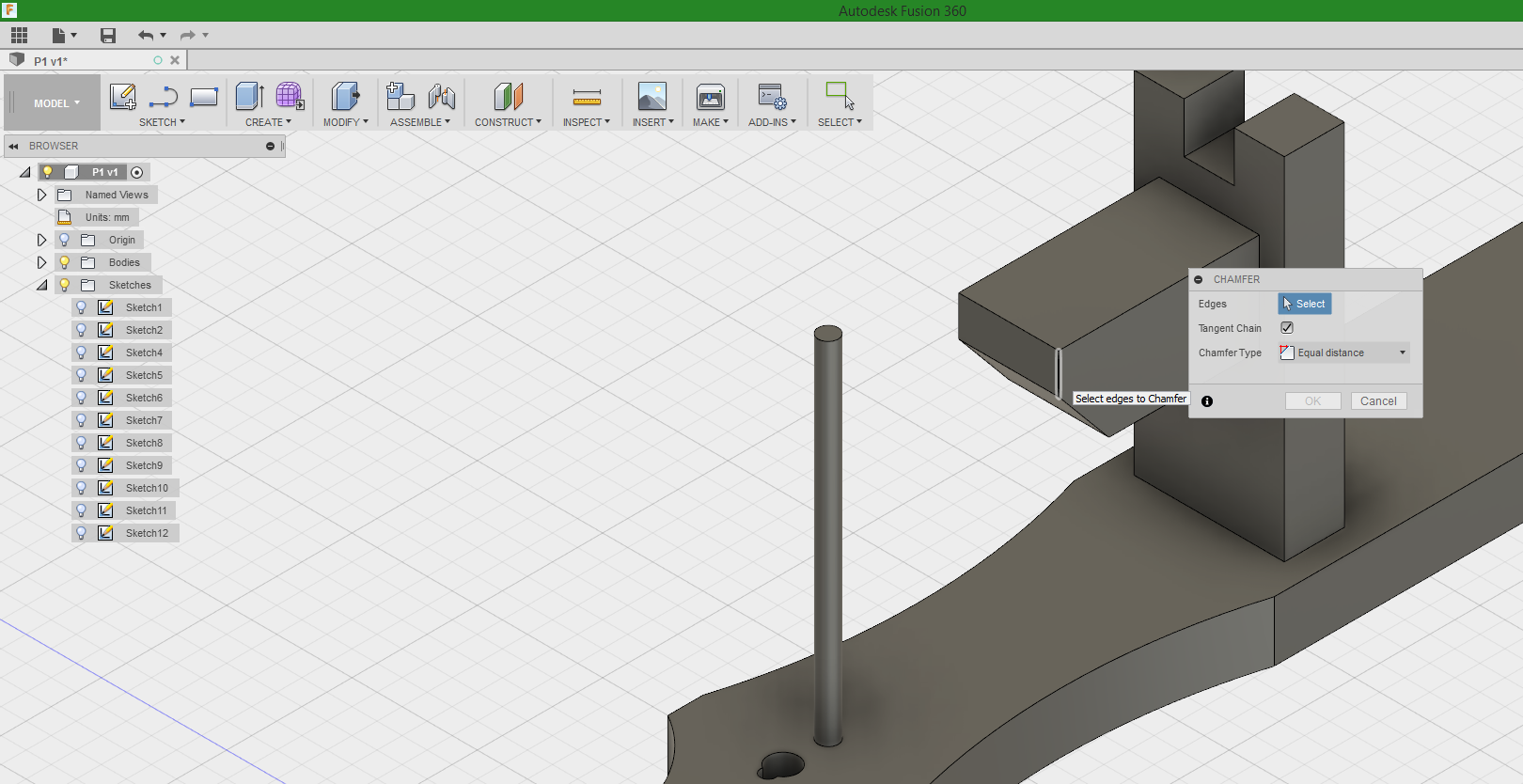This screenshot has width=1523, height=784.
Task: Select the Rectangle sketch tool
Action: 204,97
